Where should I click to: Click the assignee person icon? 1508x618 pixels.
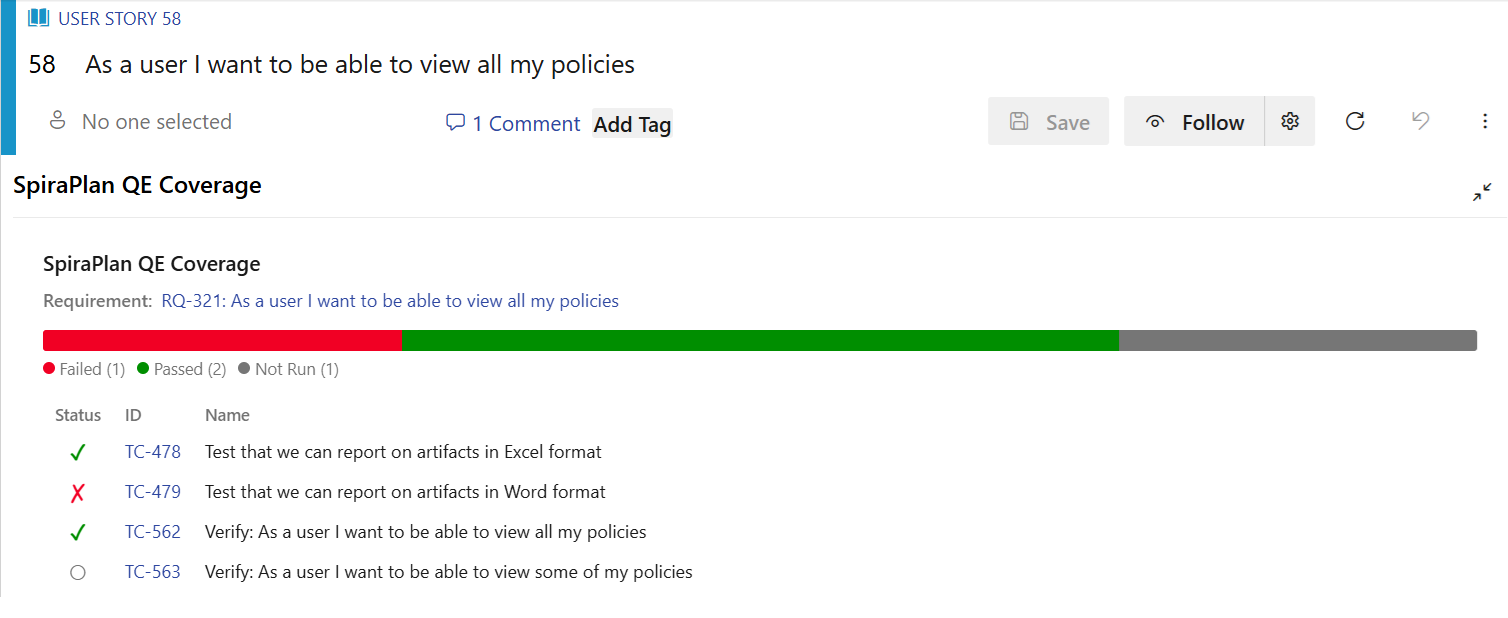point(58,121)
